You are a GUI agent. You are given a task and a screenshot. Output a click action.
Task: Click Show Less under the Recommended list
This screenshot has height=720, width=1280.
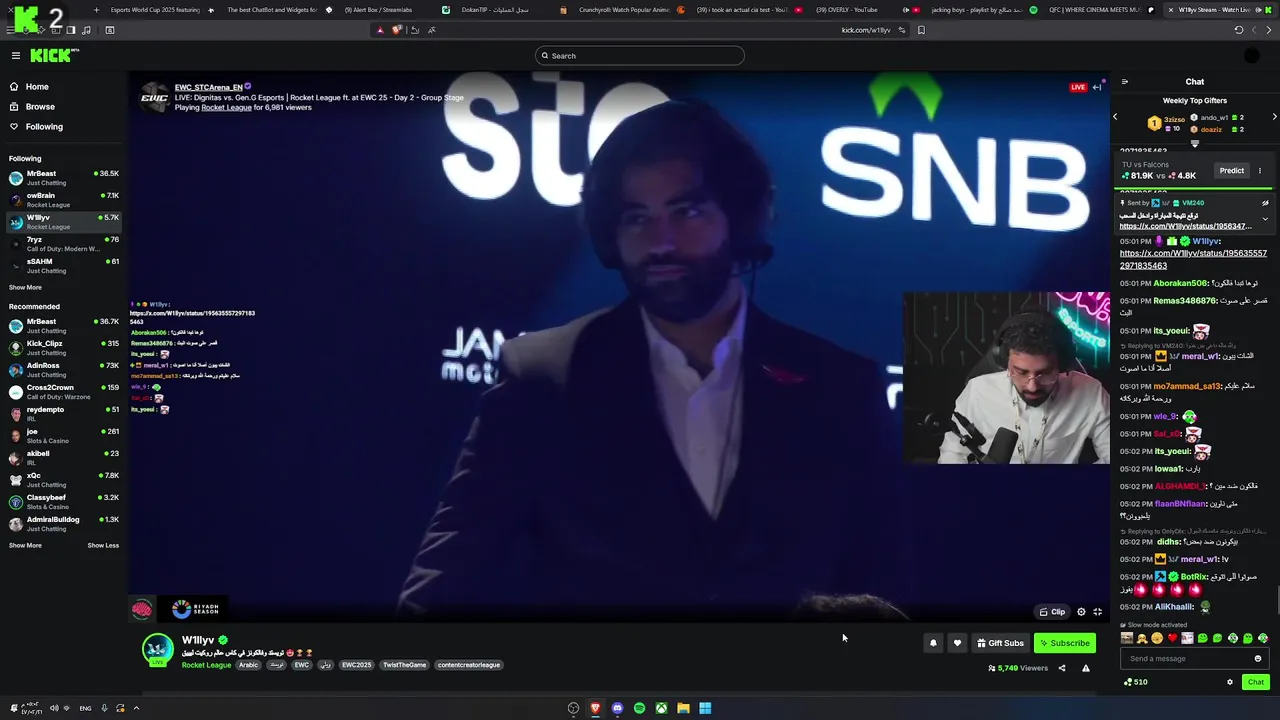click(x=103, y=545)
